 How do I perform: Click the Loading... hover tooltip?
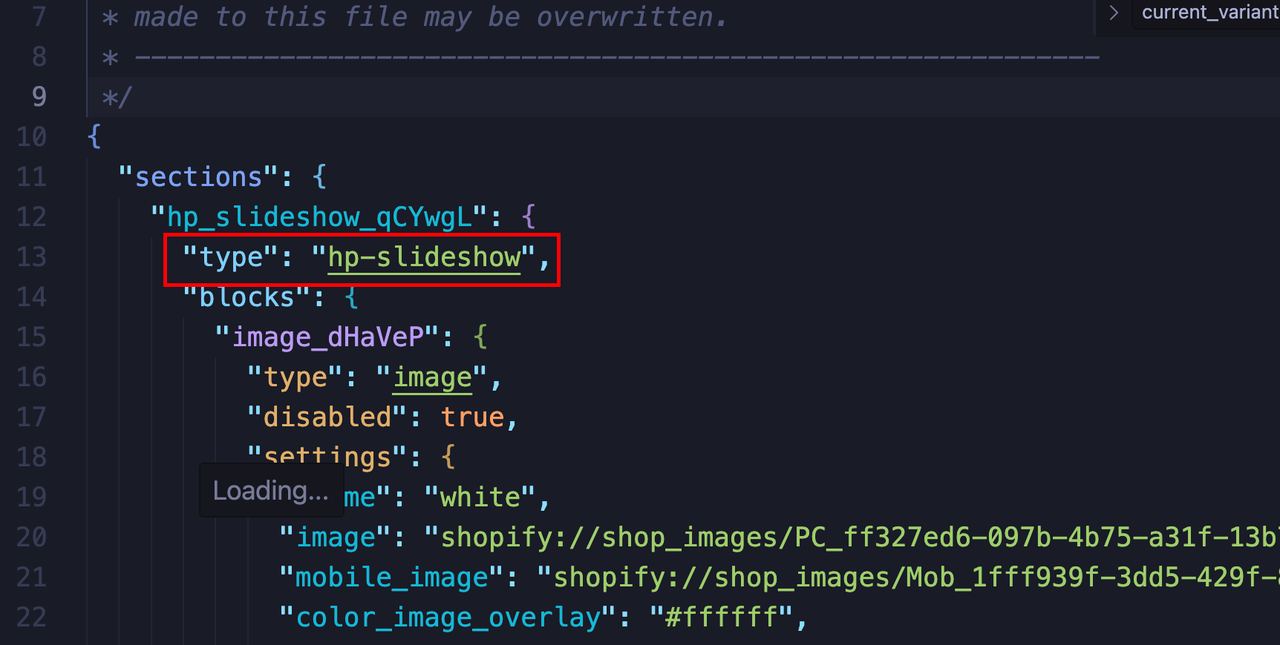click(270, 490)
